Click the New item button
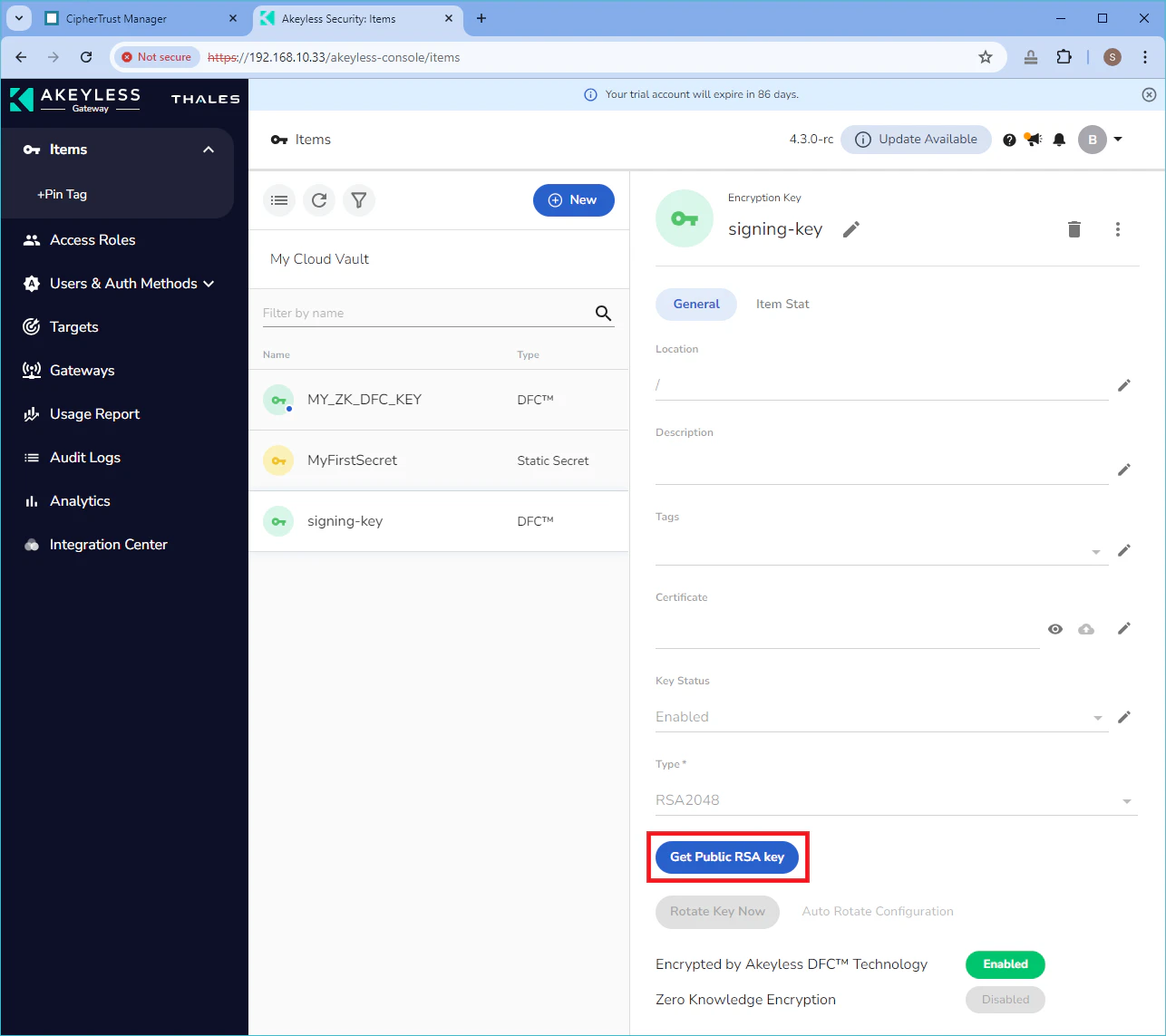 574,200
